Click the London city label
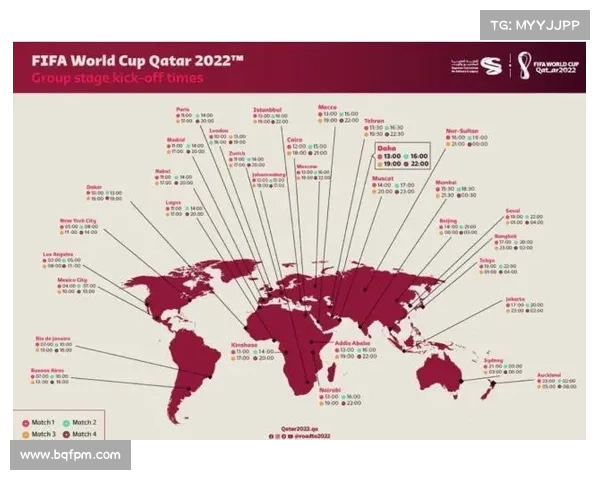600x480 pixels. point(219,131)
